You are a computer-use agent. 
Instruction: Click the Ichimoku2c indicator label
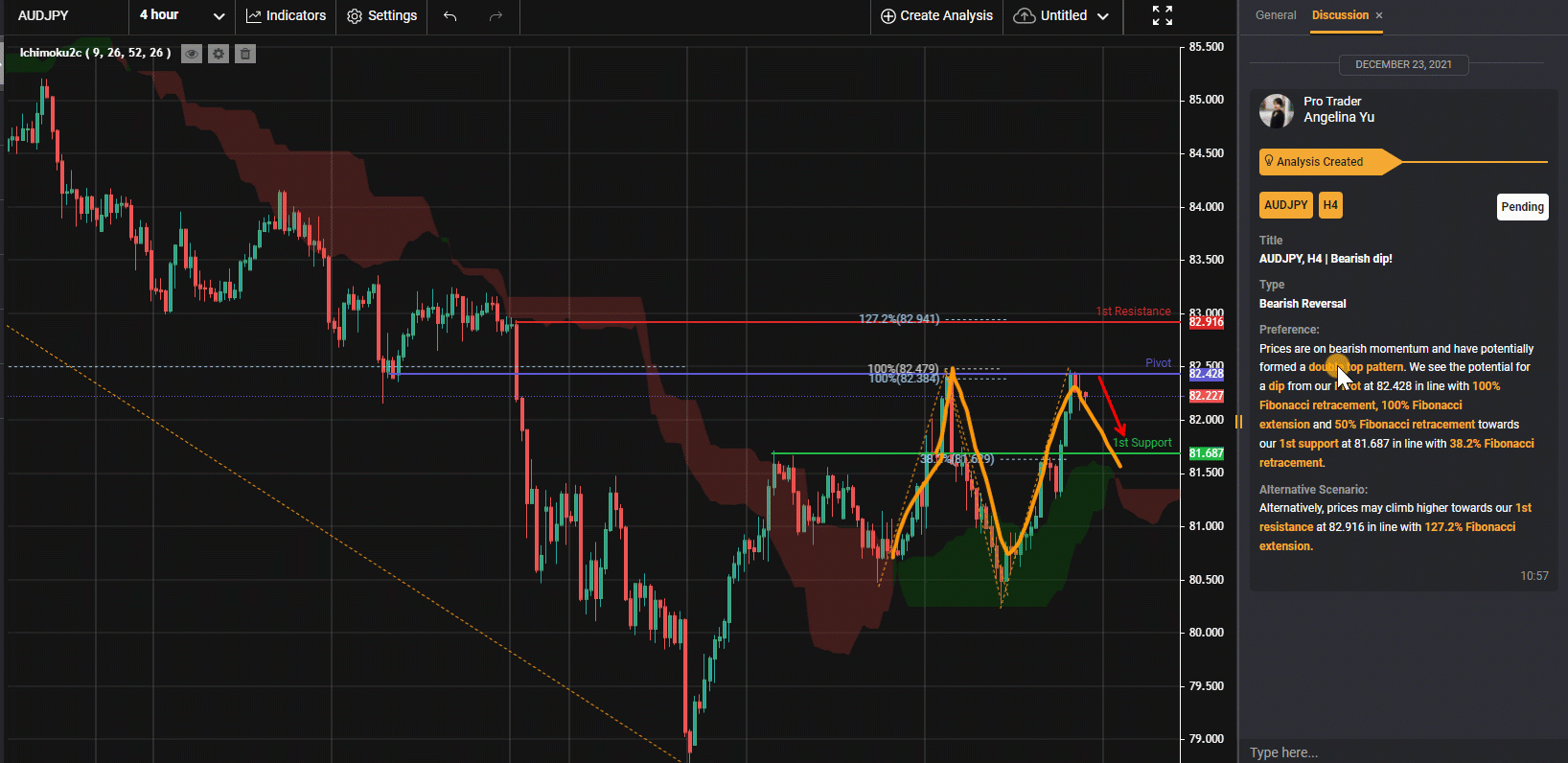(x=95, y=53)
